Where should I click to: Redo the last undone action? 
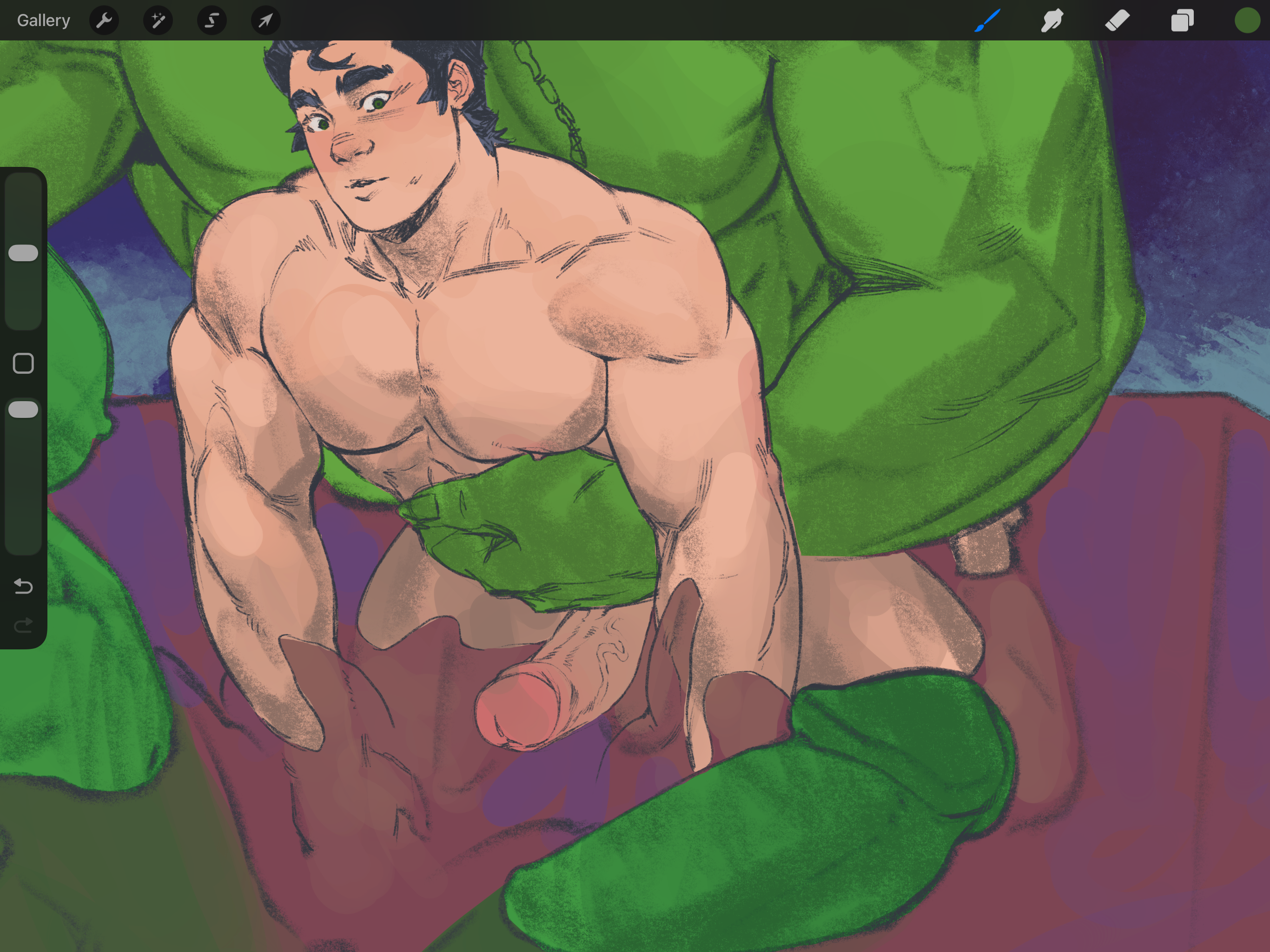[24, 625]
